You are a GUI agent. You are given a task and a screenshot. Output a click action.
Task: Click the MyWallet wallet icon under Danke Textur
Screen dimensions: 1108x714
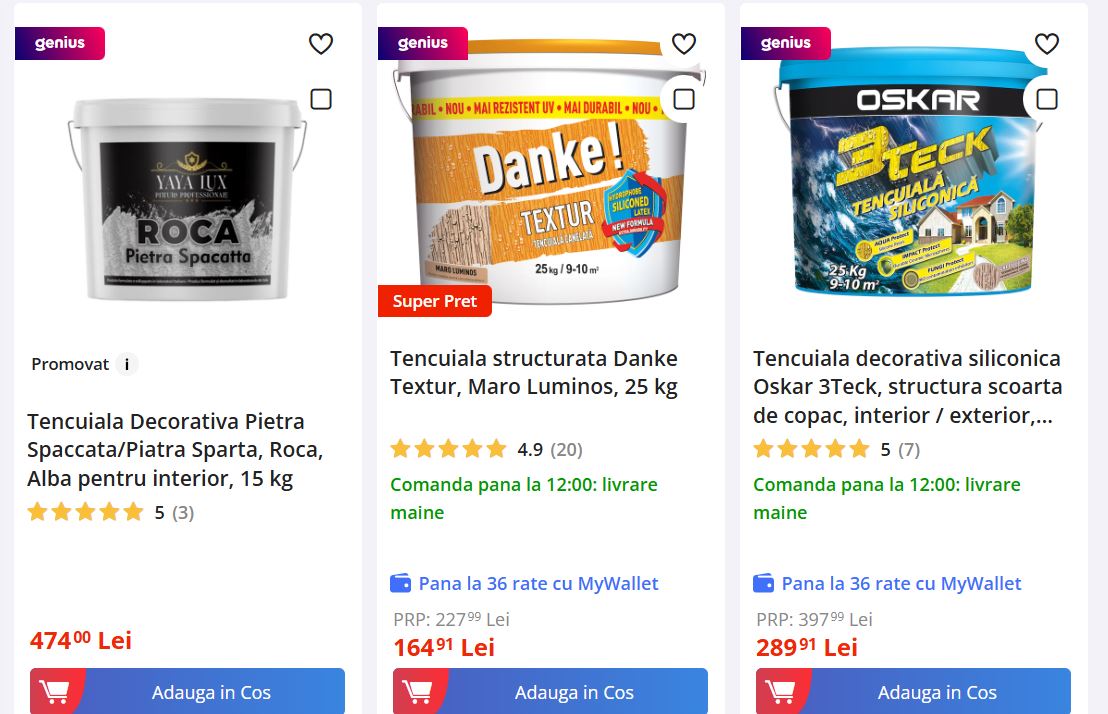(401, 583)
